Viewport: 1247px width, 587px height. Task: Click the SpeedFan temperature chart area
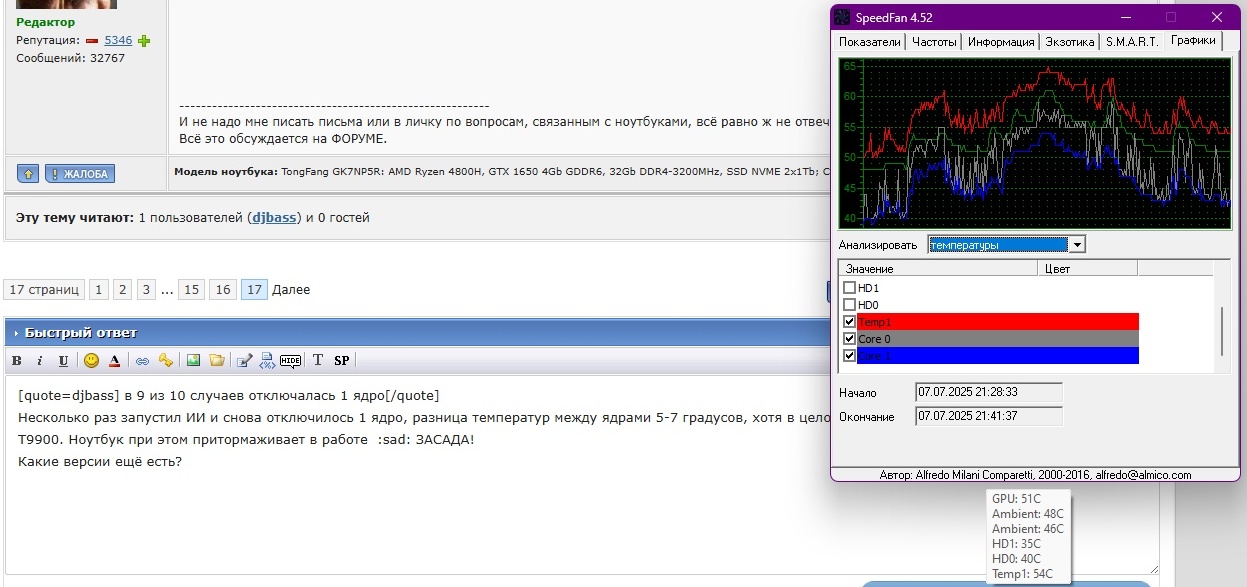(x=1035, y=144)
